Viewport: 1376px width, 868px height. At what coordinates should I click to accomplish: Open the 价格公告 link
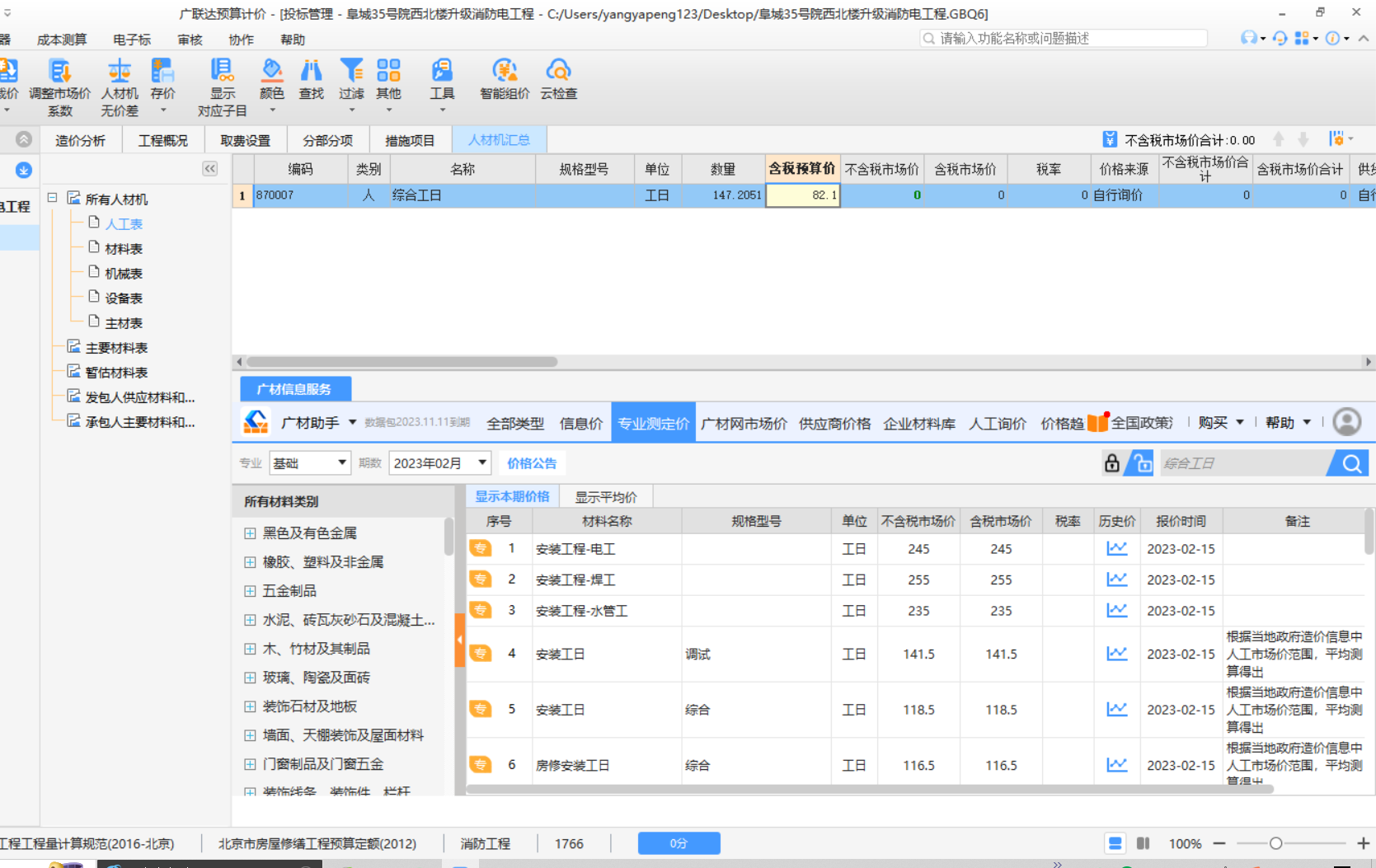coord(532,463)
